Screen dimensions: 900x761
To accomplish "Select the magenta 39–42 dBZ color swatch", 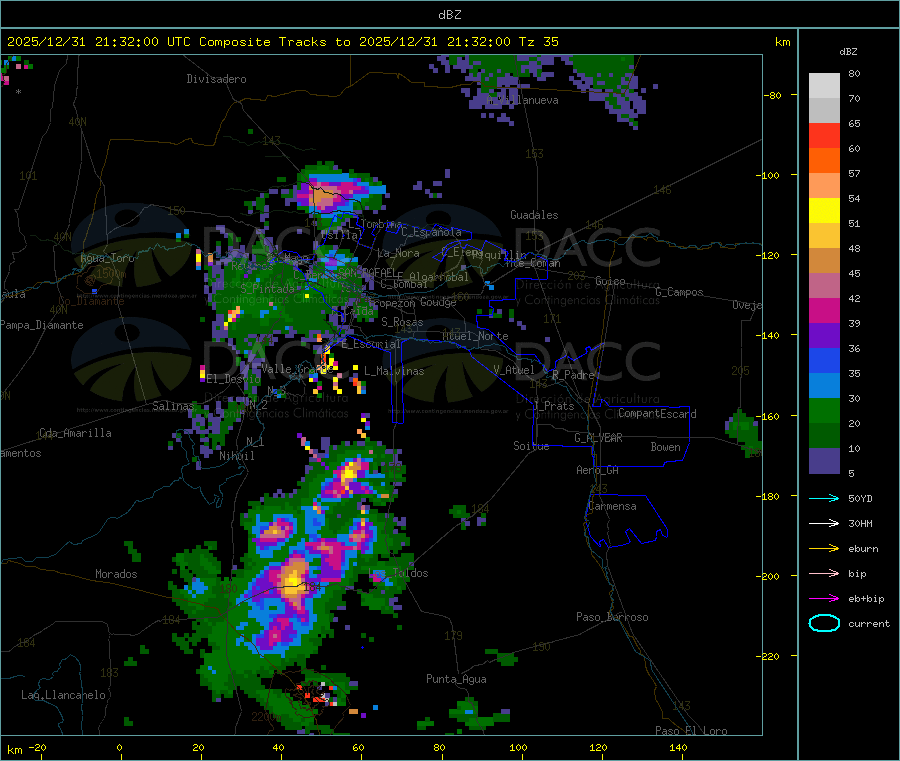I will coord(824,310).
